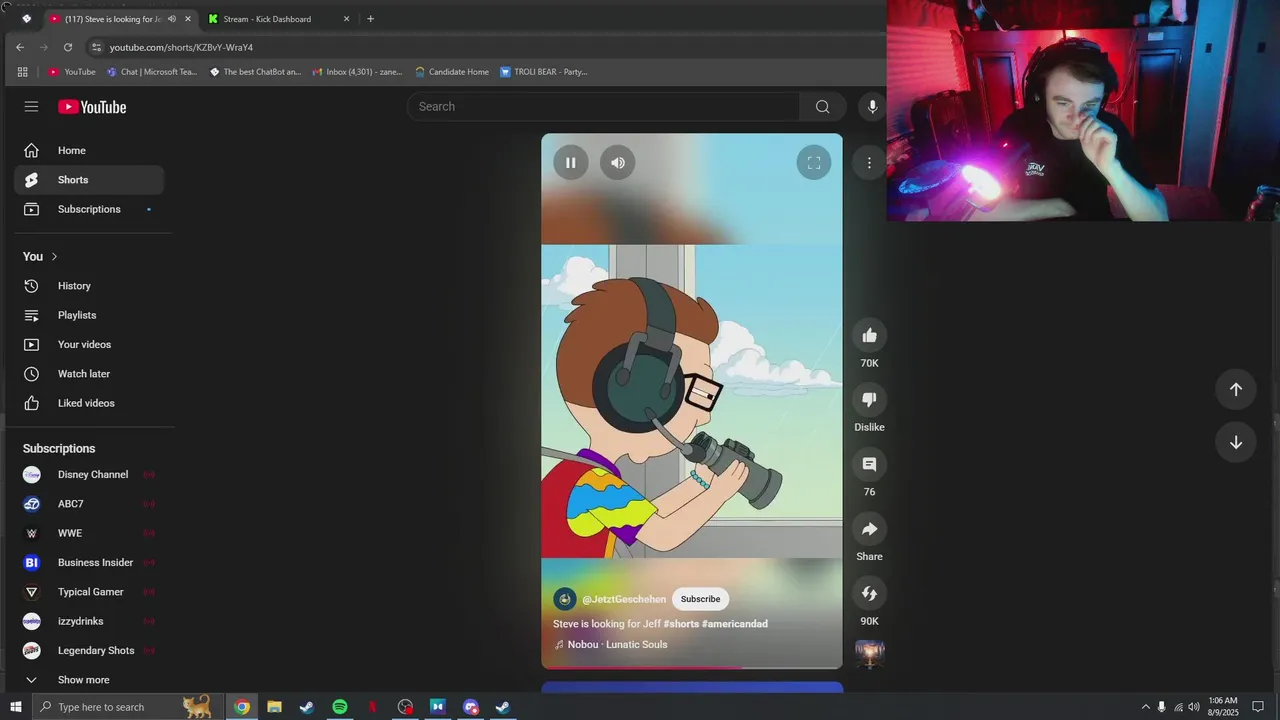Screen dimensions: 1280x720
Task: Mute the Short's volume
Action: 618,163
